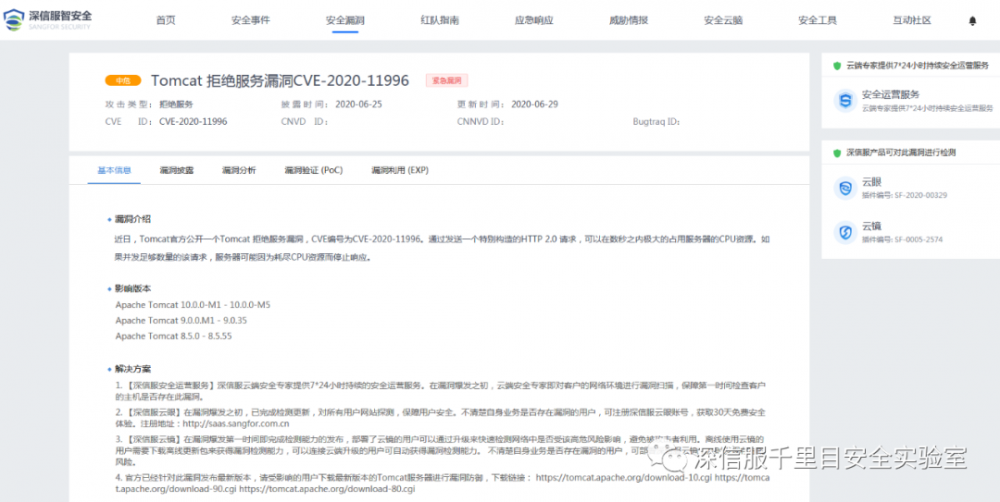Image resolution: width=1000 pixels, height=502 pixels.
Task: Open the 威胁情报 navigation item
Action: [x=628, y=20]
